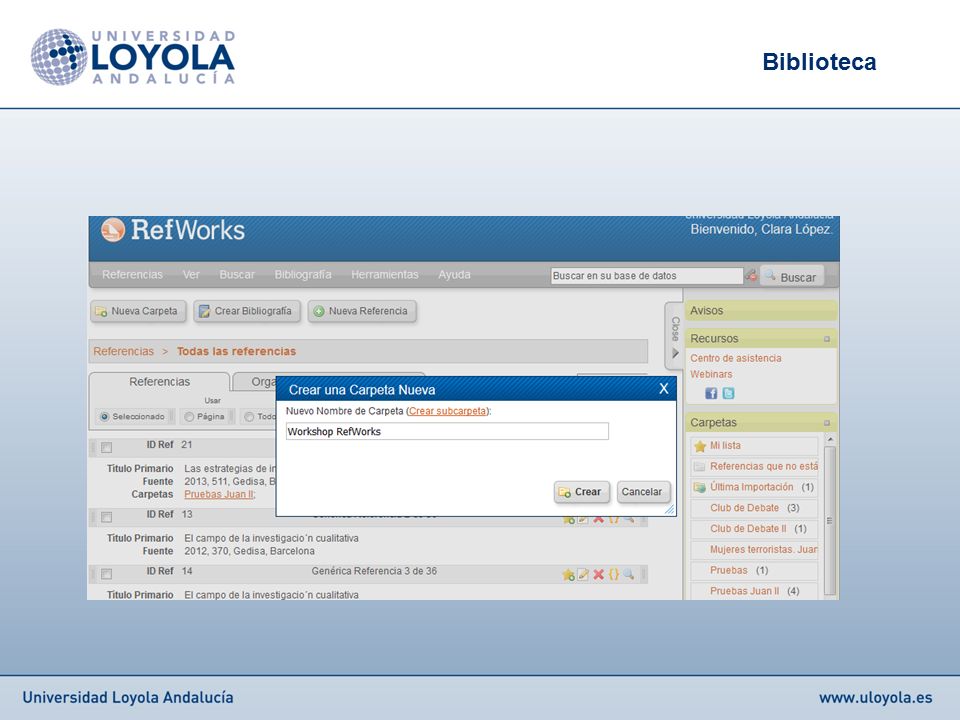Tick checkbox for ID Ref 13
The image size is (960, 720).
[x=107, y=517]
